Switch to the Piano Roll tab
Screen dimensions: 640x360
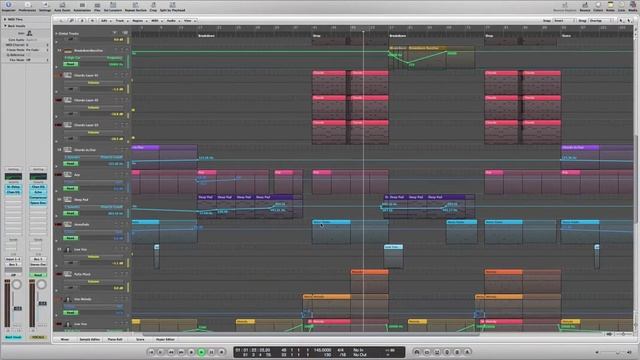coord(115,339)
